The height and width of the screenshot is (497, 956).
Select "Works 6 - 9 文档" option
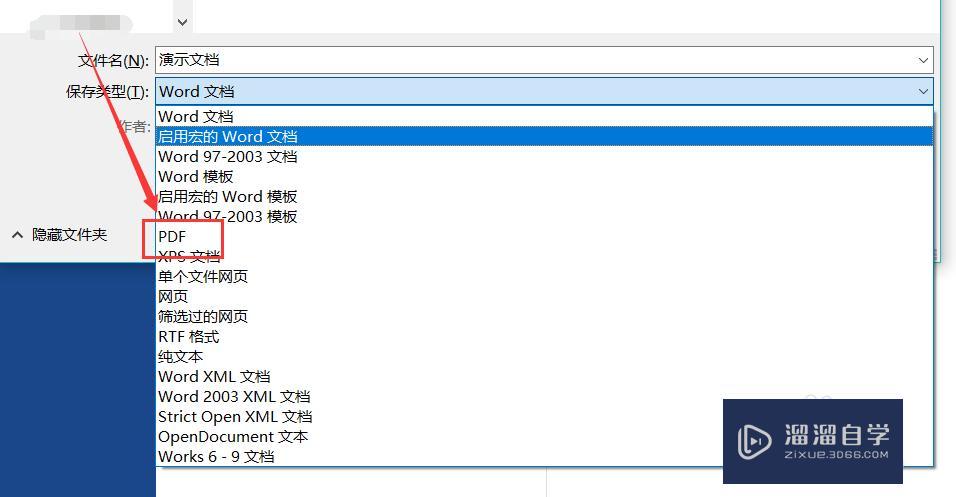[x=544, y=457]
